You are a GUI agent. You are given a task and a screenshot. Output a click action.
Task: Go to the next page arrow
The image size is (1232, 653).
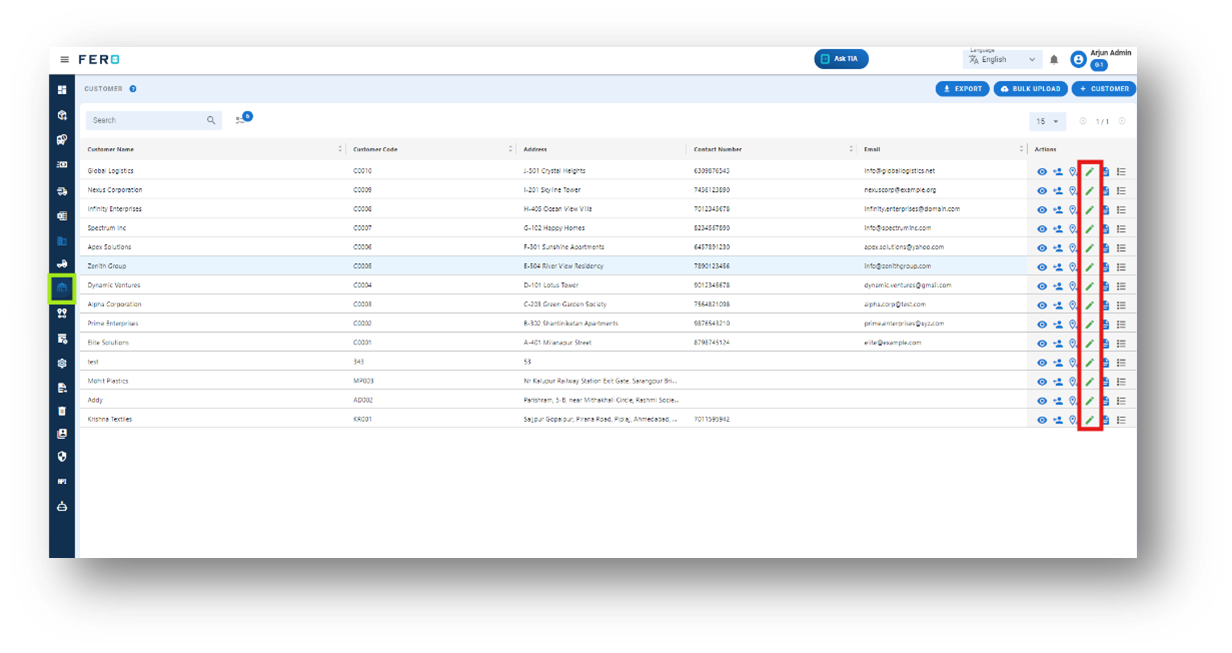click(x=1122, y=121)
